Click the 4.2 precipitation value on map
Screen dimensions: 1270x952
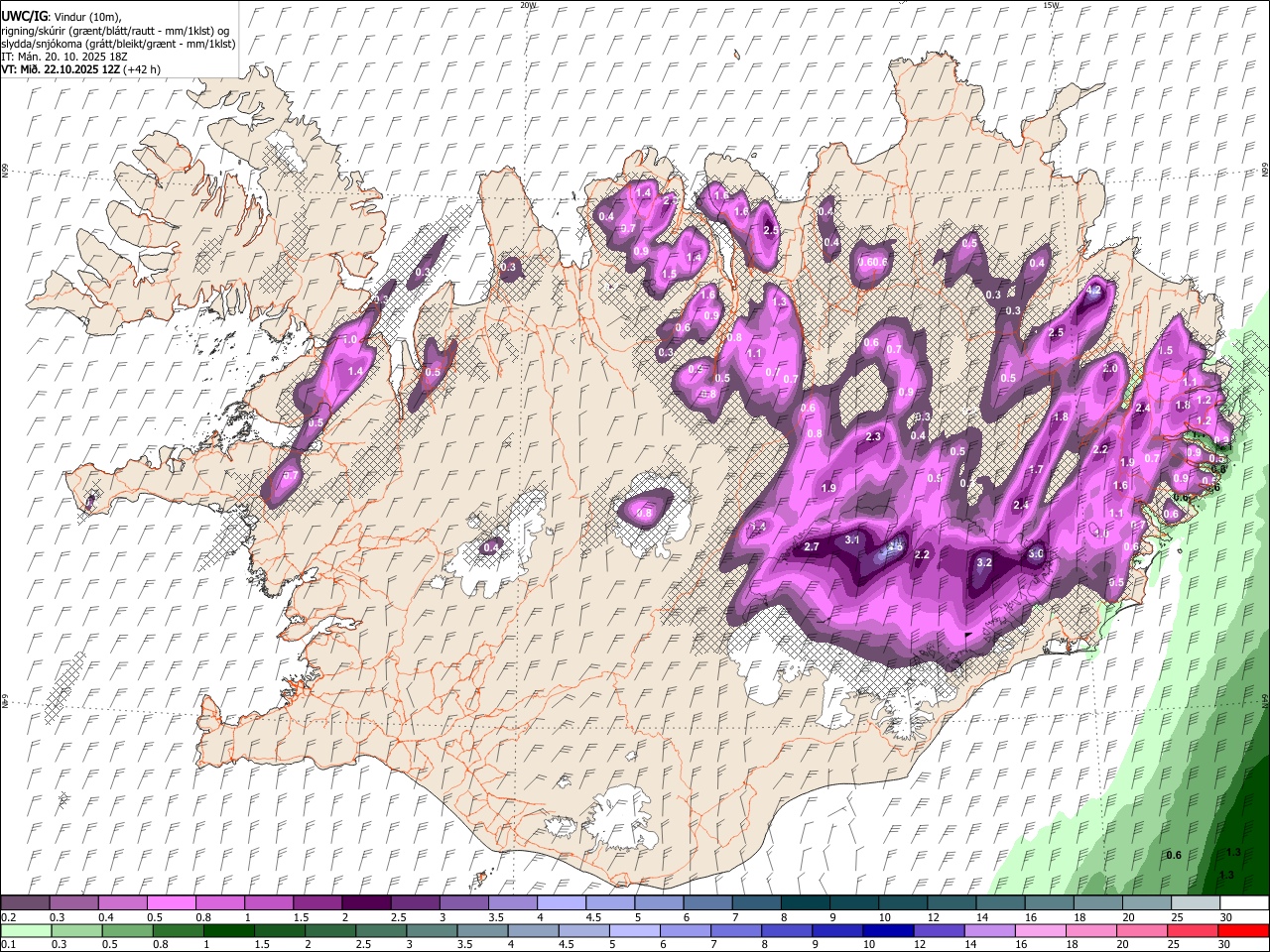1094,292
